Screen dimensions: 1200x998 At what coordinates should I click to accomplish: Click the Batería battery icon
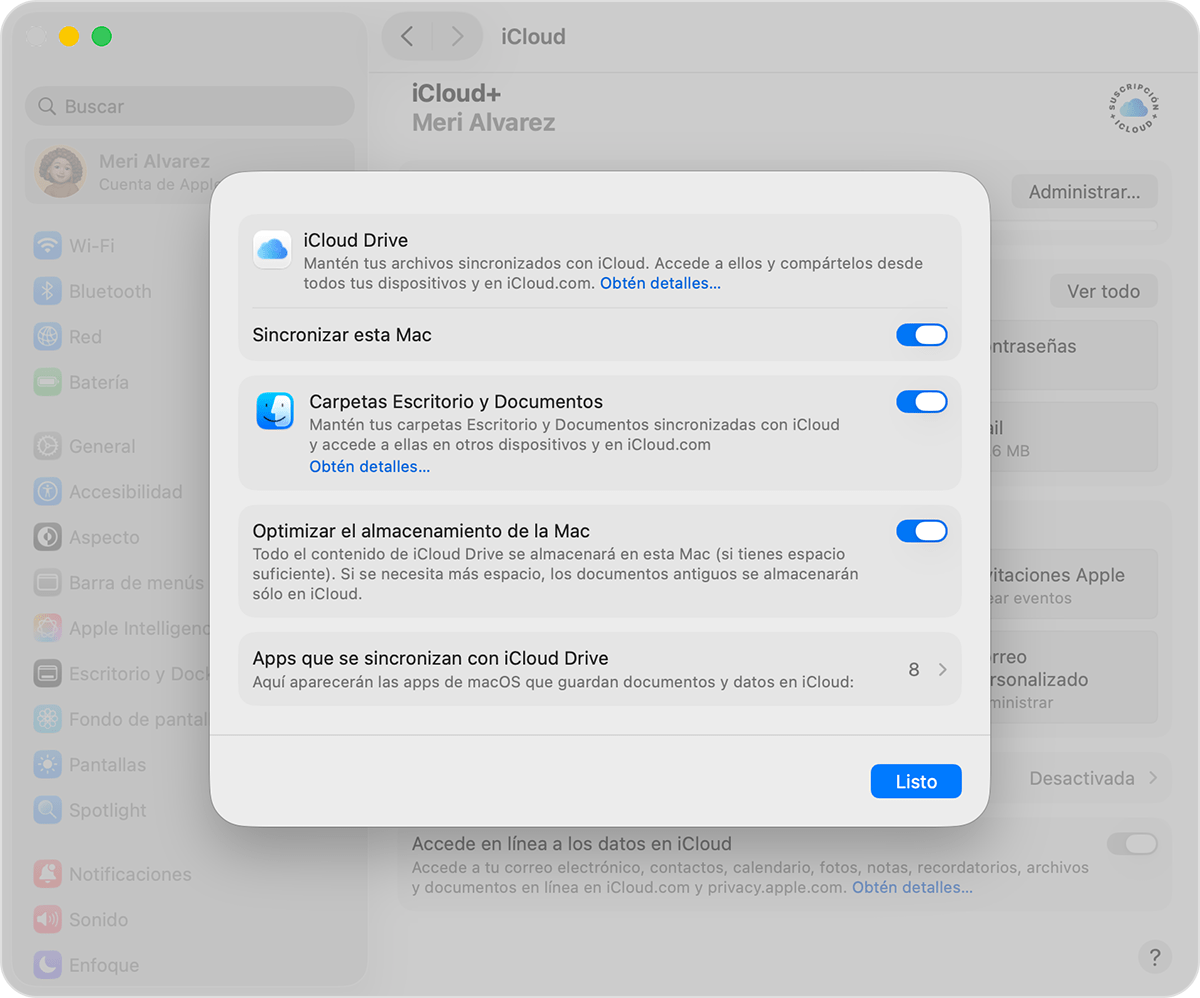(47, 382)
